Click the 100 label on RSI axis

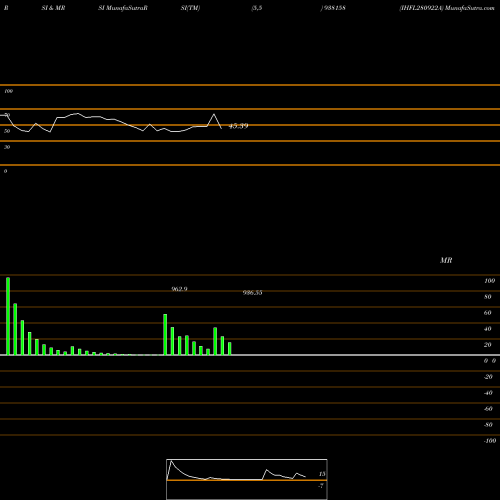(9, 91)
